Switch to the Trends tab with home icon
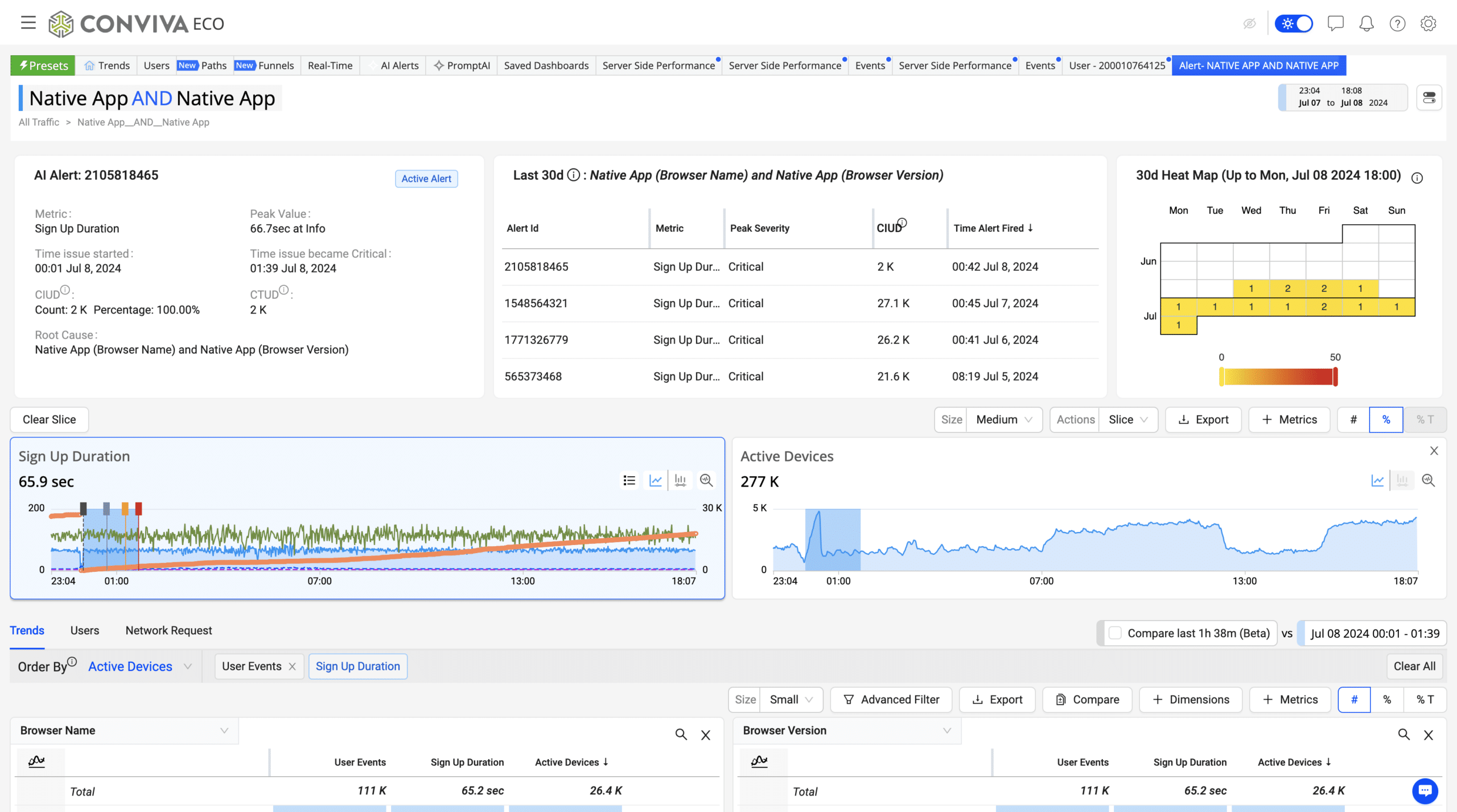 (107, 65)
